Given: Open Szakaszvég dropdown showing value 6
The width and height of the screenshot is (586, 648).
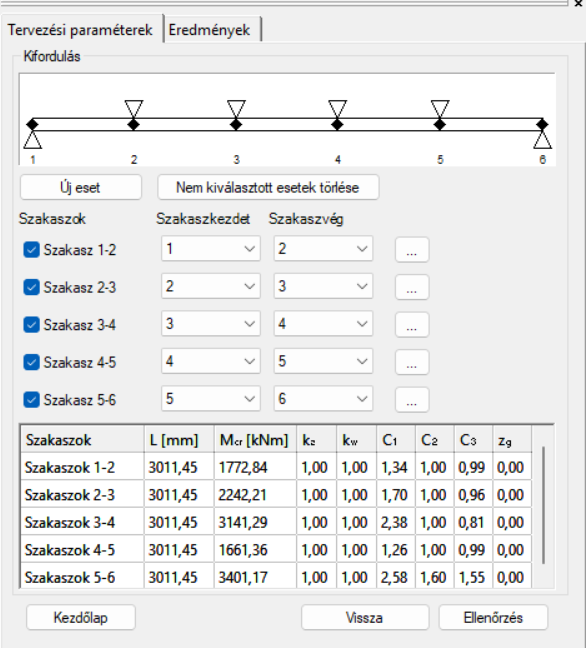Looking at the screenshot, I should pos(323,399).
